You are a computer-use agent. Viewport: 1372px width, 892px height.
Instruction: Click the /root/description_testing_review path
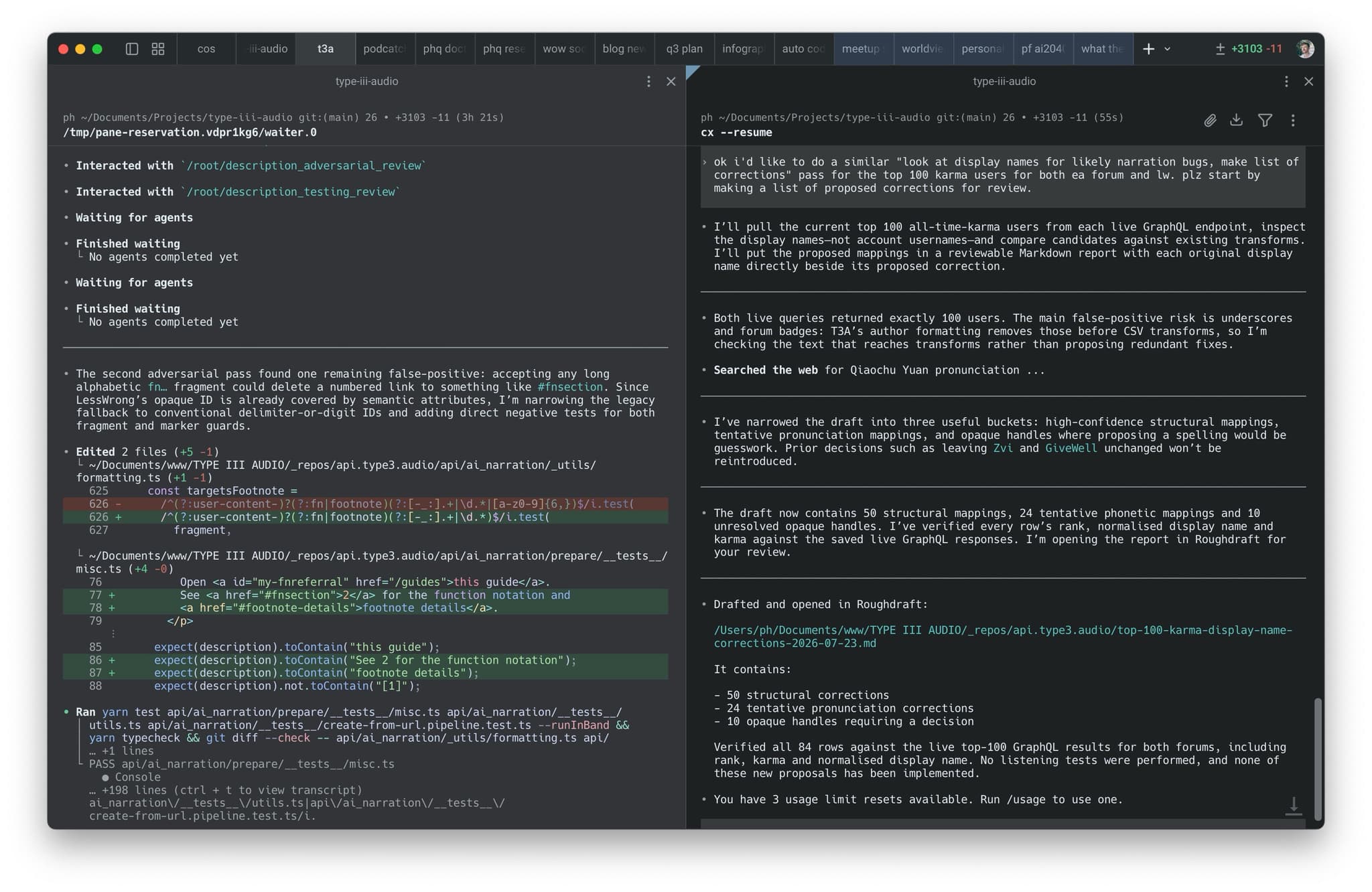pyautogui.click(x=291, y=192)
